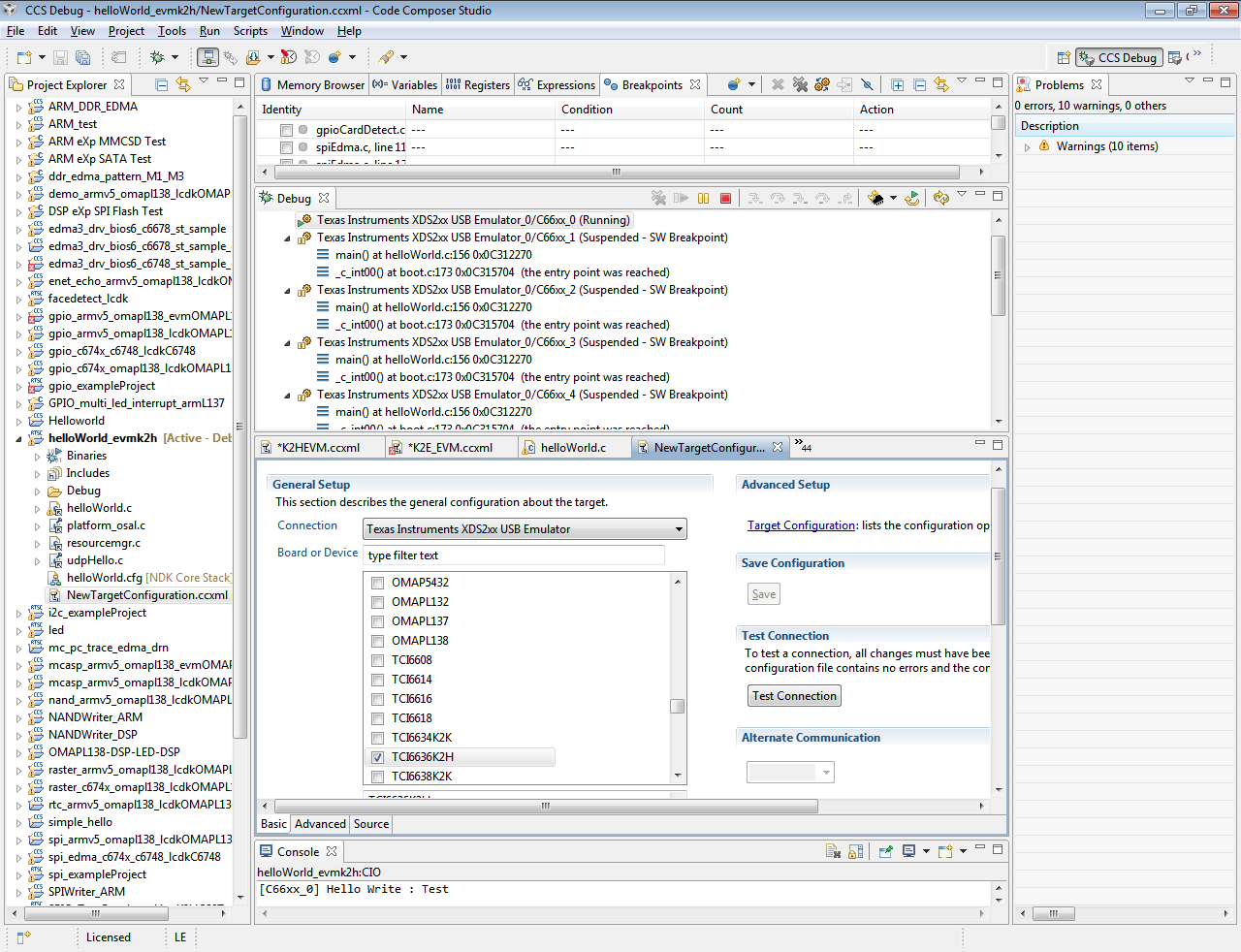Check the OMAPL132 device checkbox

[378, 602]
